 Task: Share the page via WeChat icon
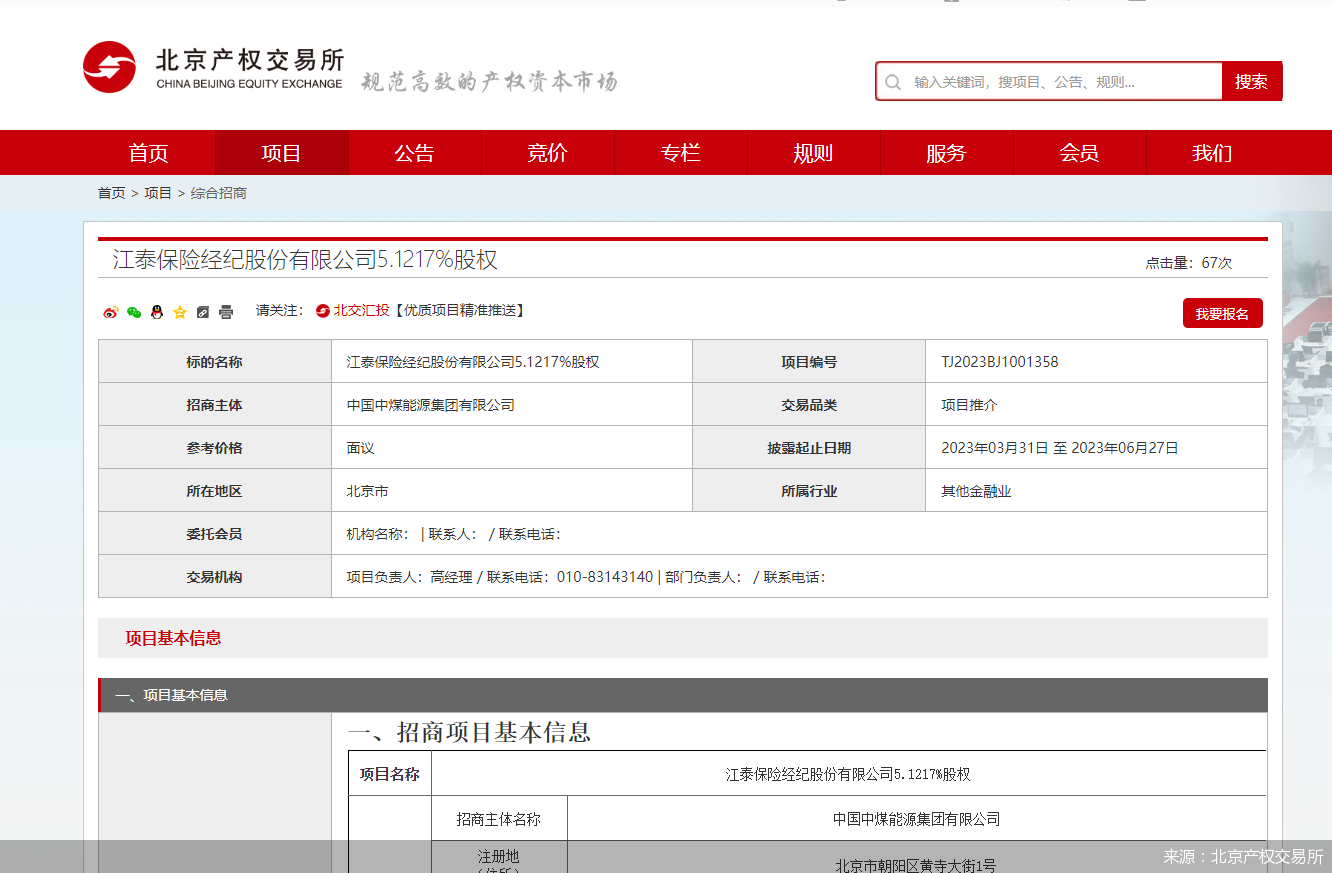(x=133, y=312)
